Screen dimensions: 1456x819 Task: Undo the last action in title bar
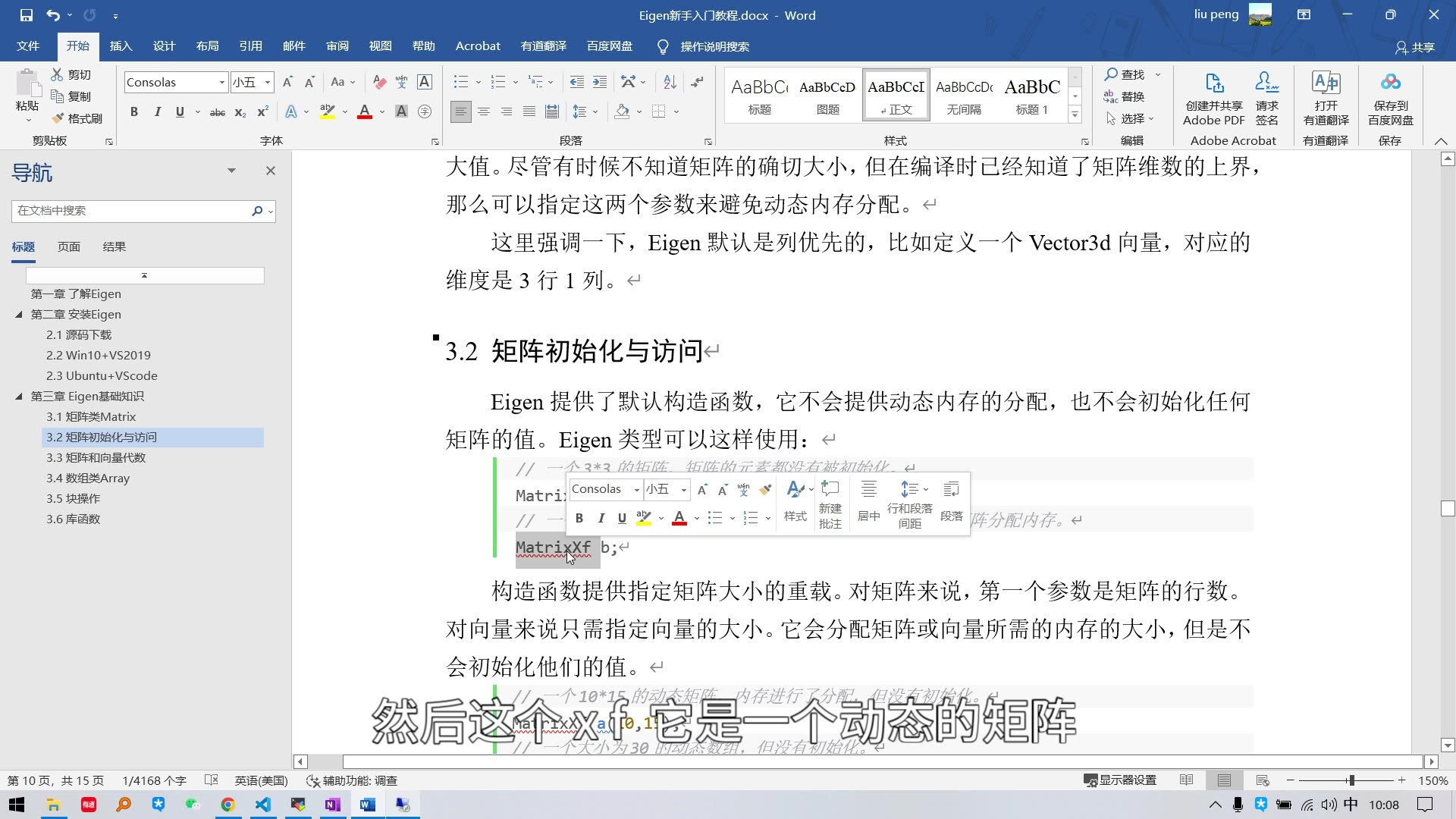[x=52, y=15]
